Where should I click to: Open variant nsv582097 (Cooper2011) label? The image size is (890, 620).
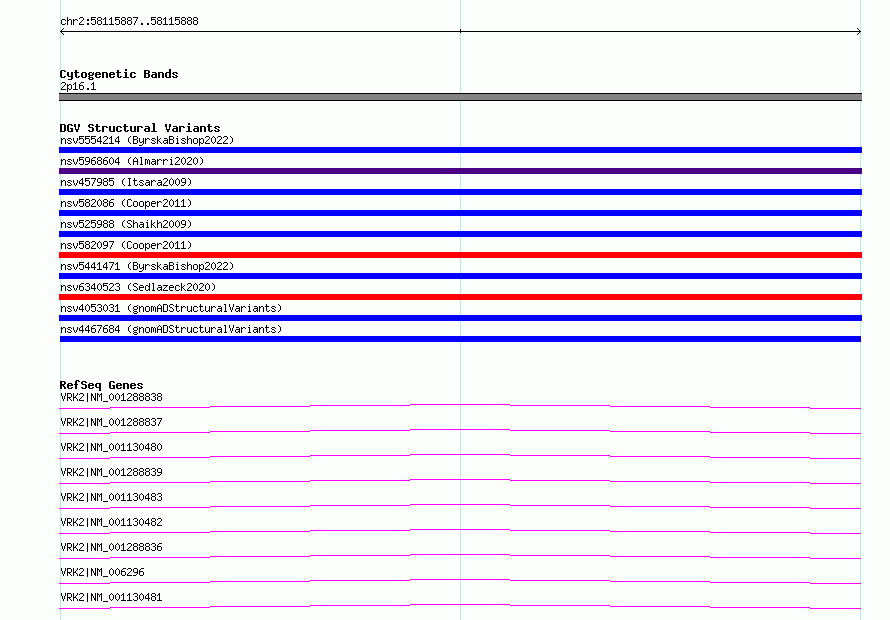click(126, 245)
